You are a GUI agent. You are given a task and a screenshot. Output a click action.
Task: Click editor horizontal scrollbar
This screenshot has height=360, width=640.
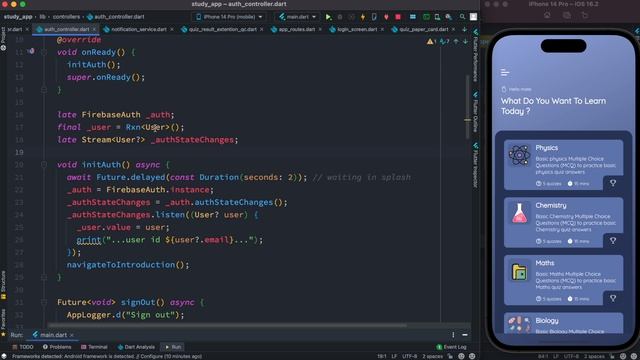point(227,325)
